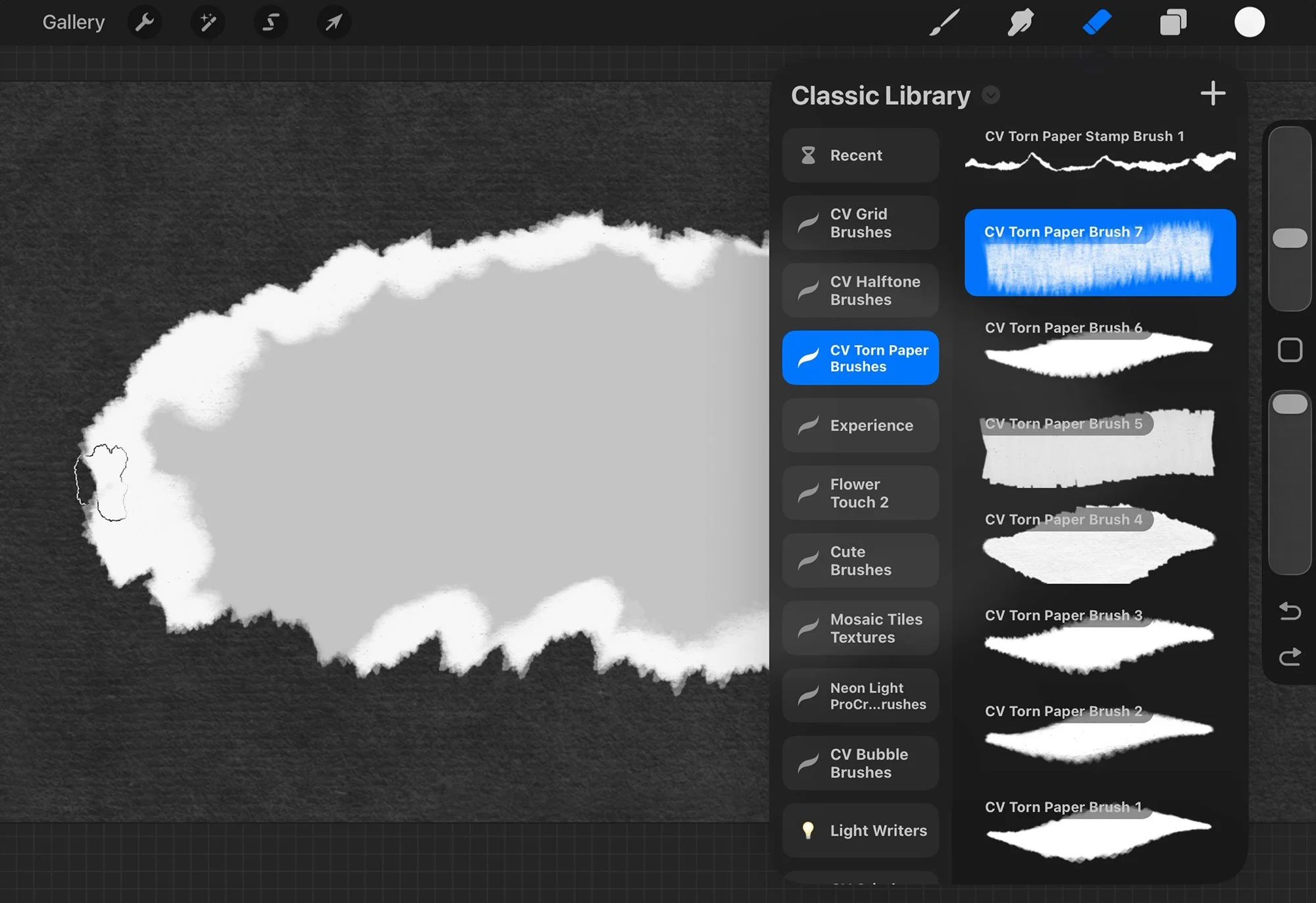Image resolution: width=1316 pixels, height=903 pixels.
Task: Expand the Classic Library dropdown
Action: click(x=991, y=95)
